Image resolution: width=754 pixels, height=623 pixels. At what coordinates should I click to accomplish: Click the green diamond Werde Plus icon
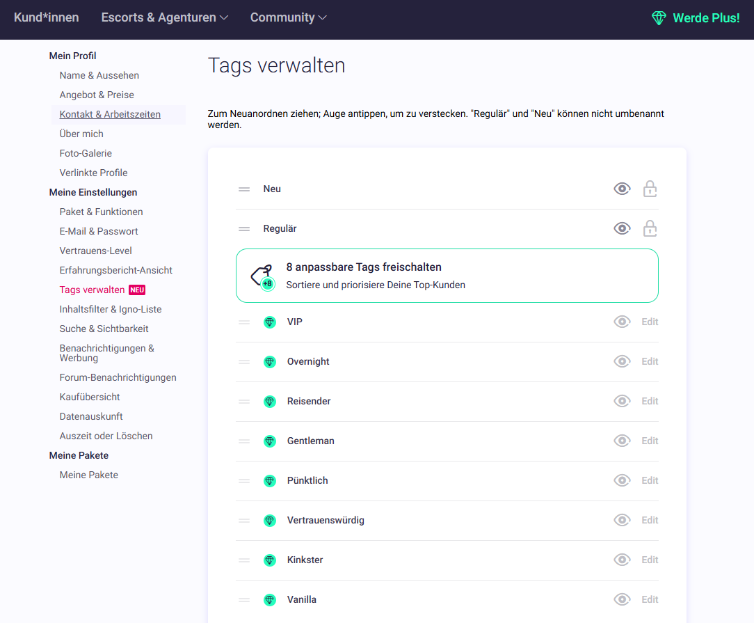click(659, 18)
